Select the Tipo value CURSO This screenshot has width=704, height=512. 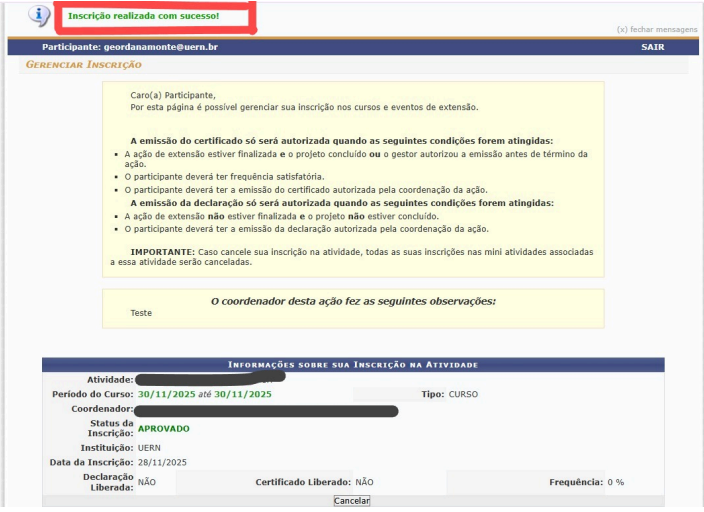463,394
